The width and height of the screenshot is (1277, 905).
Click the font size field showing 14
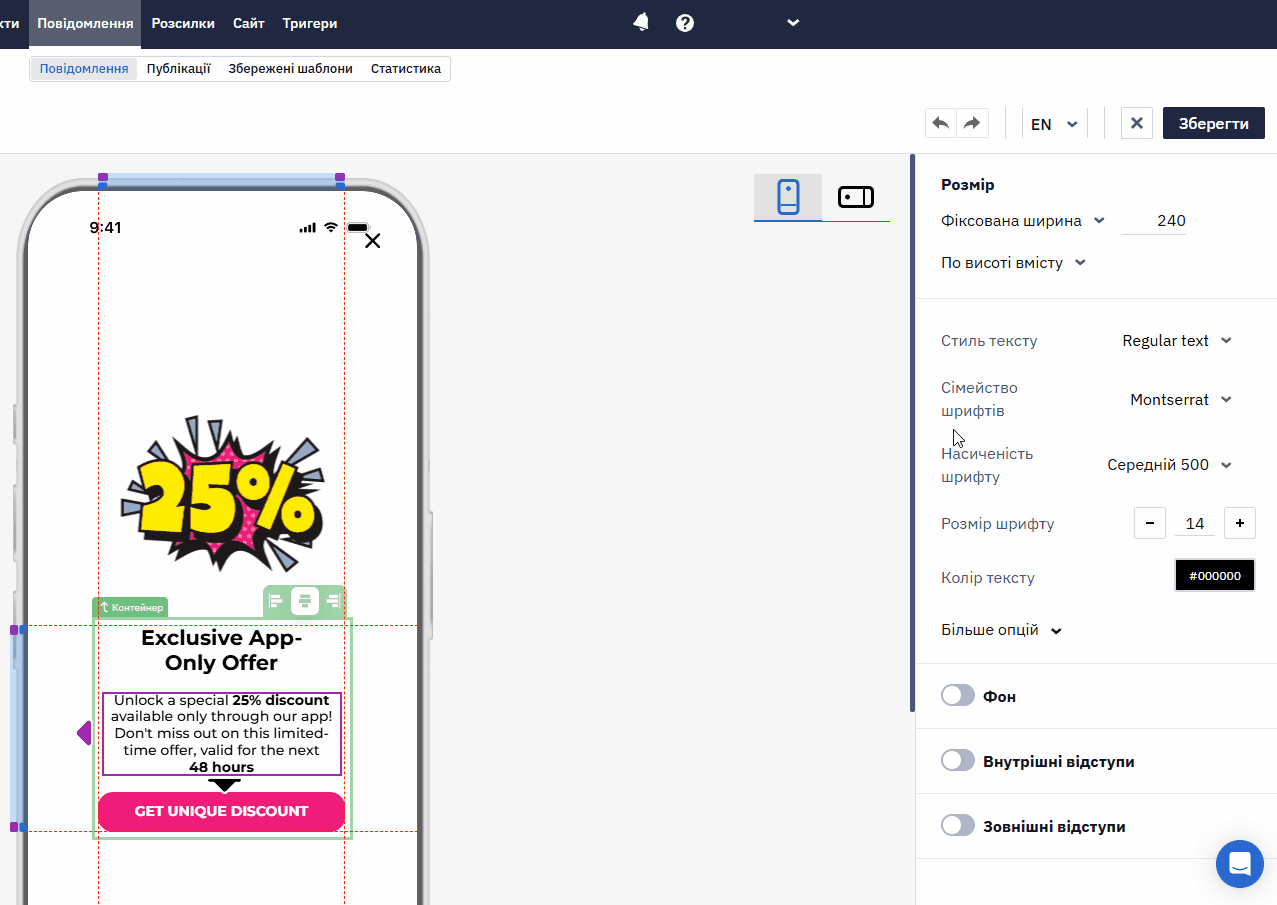pos(1195,523)
